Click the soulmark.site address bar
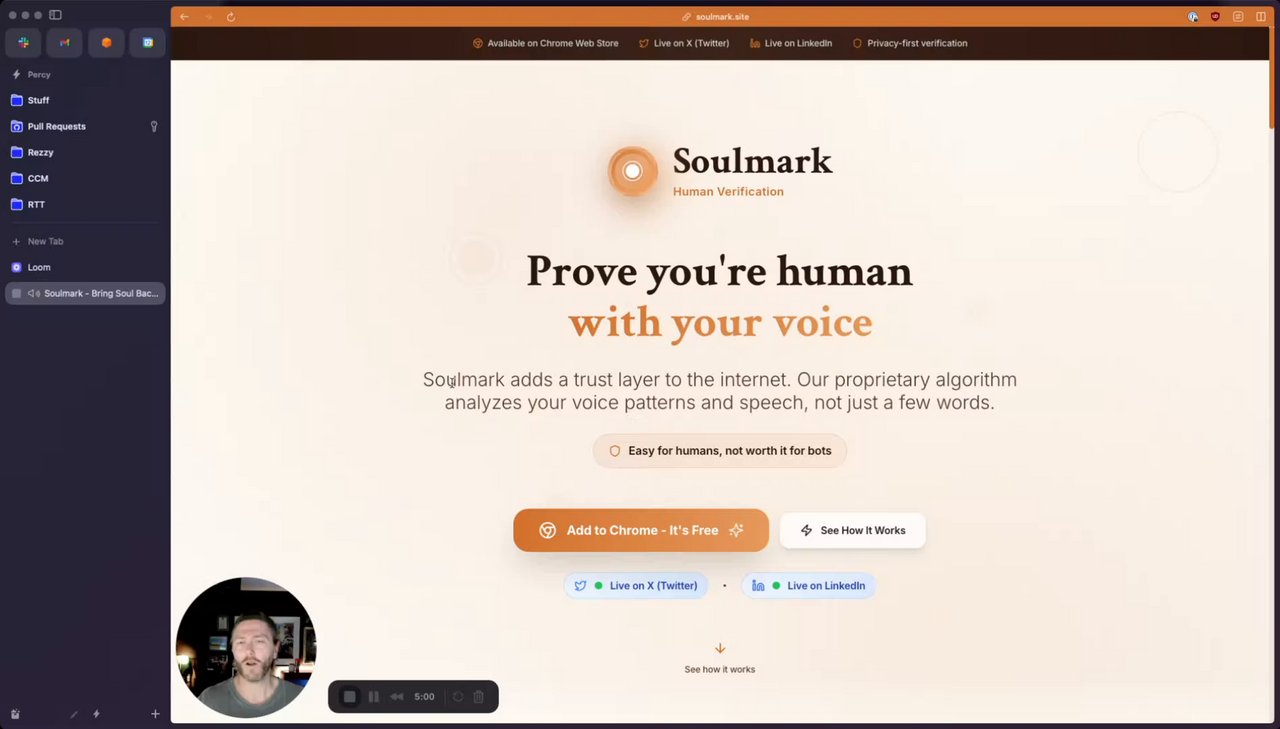 coord(722,17)
